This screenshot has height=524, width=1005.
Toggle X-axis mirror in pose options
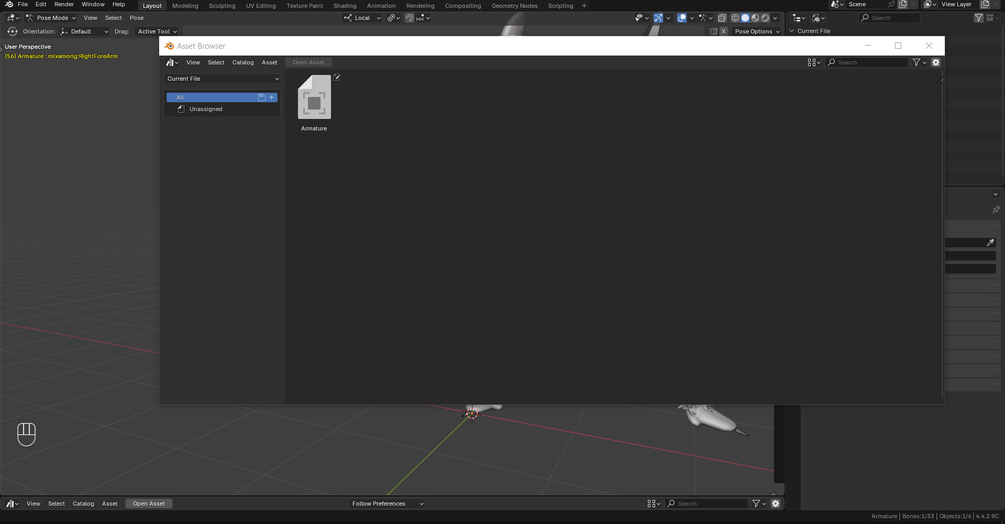[724, 31]
